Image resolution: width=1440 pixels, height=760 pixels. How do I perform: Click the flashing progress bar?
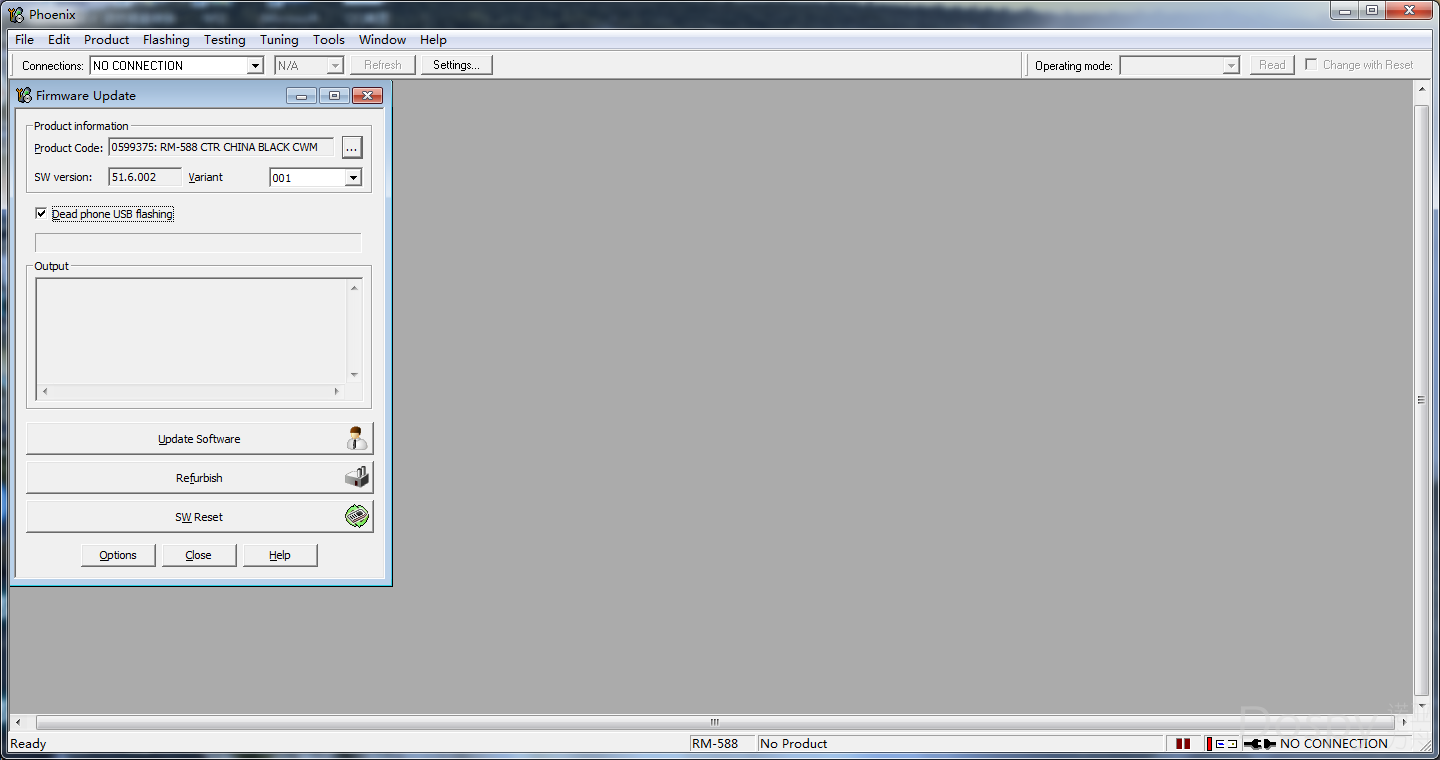pyautogui.click(x=198, y=243)
